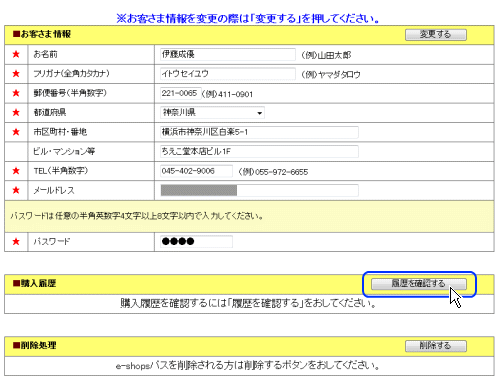
Task: Click the 削除する button
Action: (x=436, y=346)
